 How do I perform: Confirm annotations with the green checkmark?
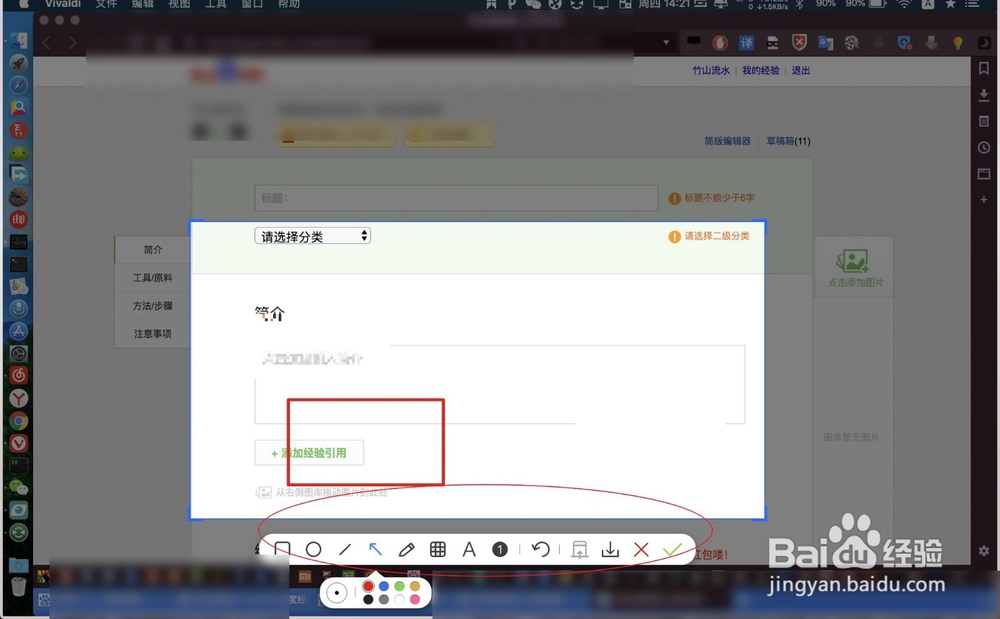pos(673,549)
